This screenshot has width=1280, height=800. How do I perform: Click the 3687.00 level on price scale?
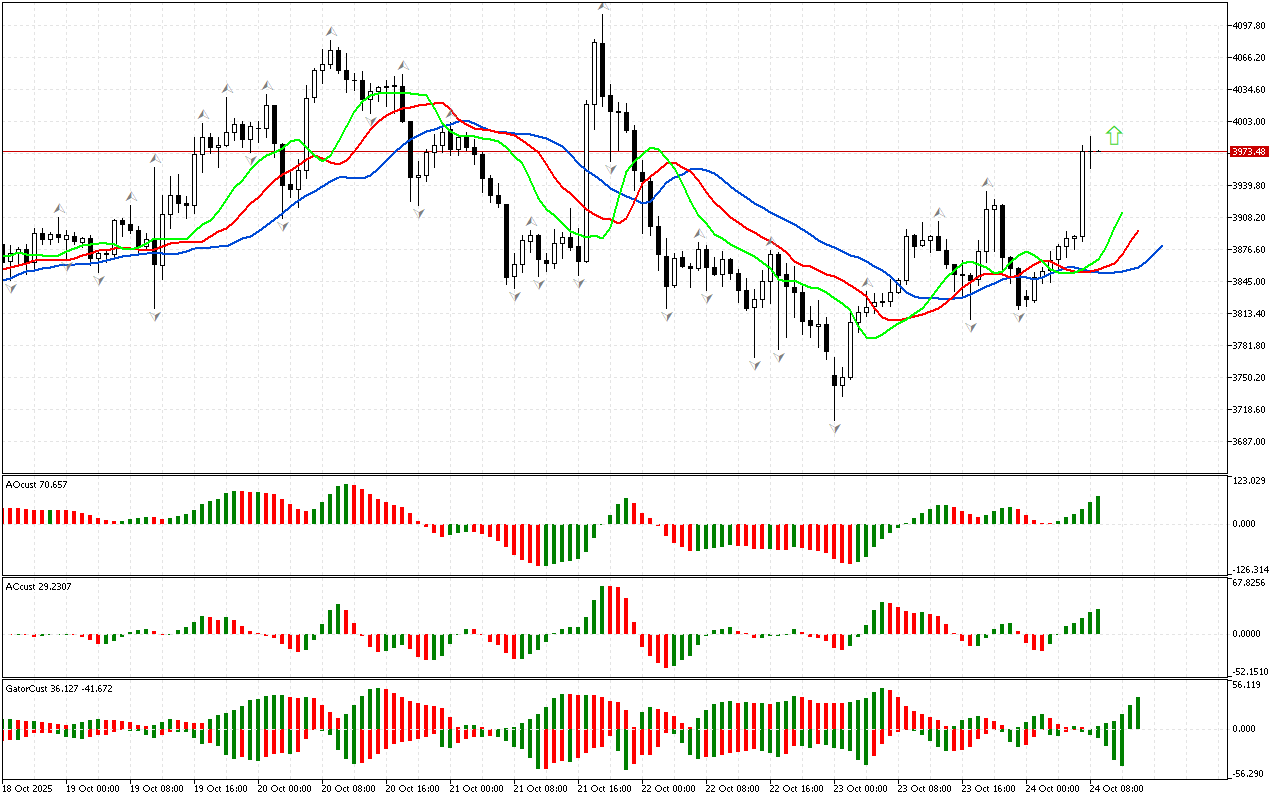pos(1249,442)
